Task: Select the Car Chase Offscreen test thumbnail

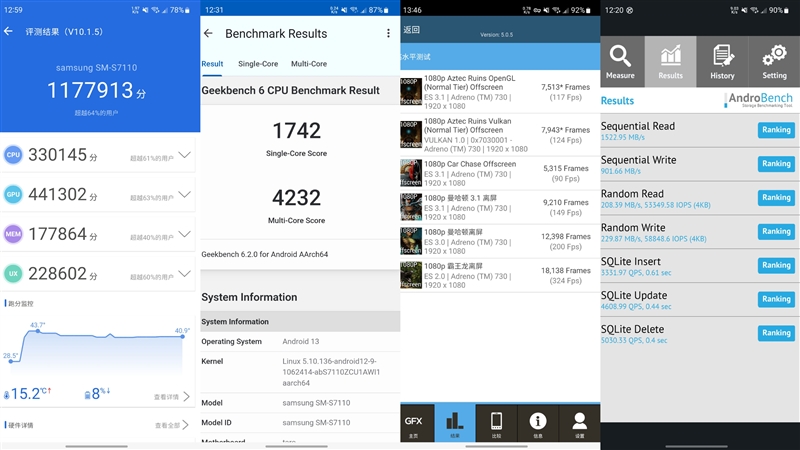Action: pos(411,173)
